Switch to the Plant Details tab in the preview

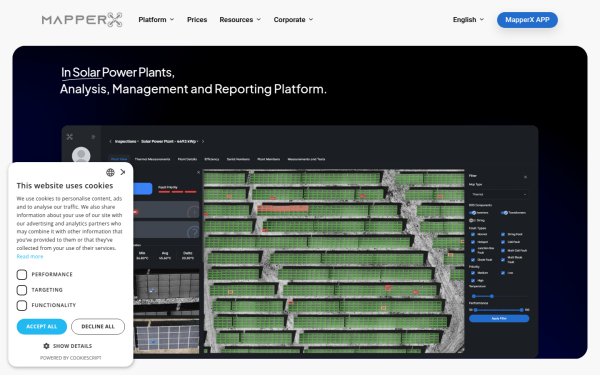click(187, 159)
